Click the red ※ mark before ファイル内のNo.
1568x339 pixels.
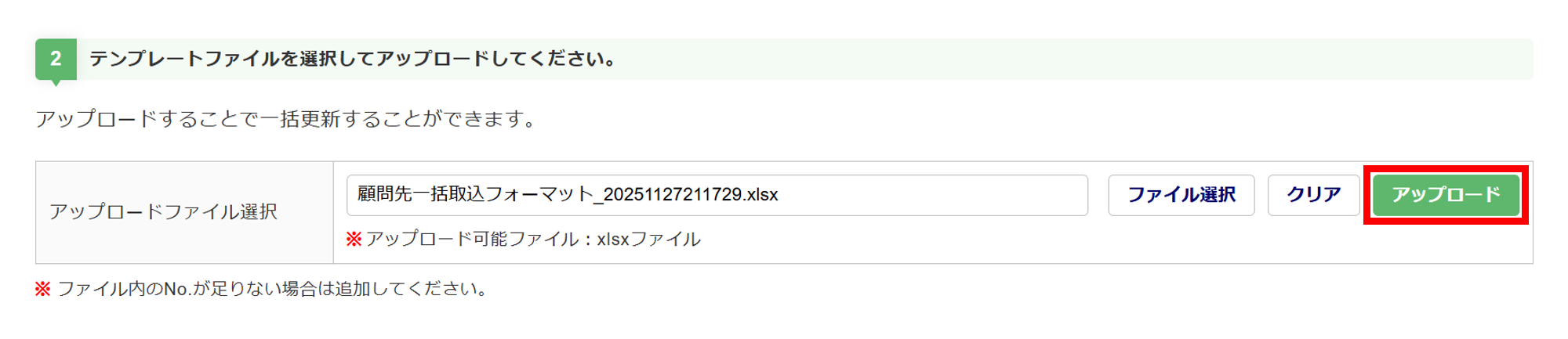42,289
